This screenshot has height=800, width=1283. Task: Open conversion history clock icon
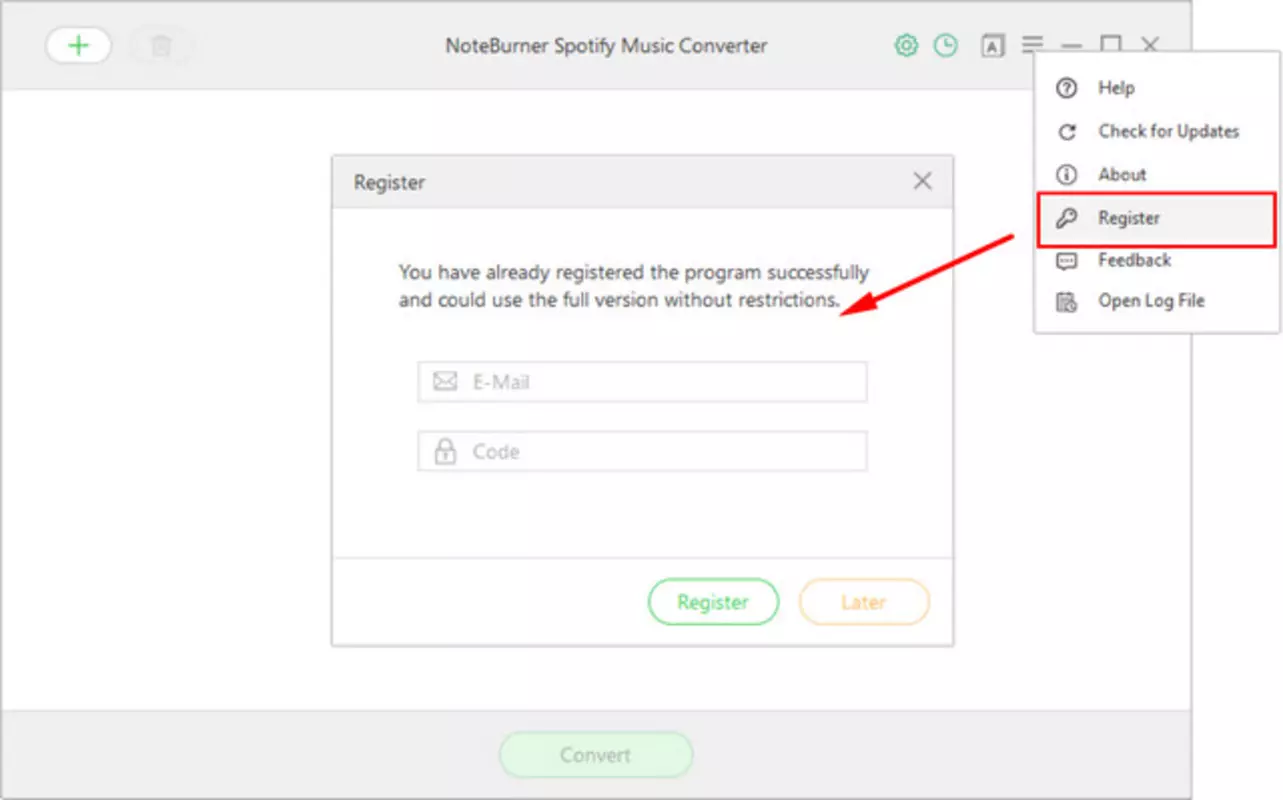pyautogui.click(x=945, y=45)
